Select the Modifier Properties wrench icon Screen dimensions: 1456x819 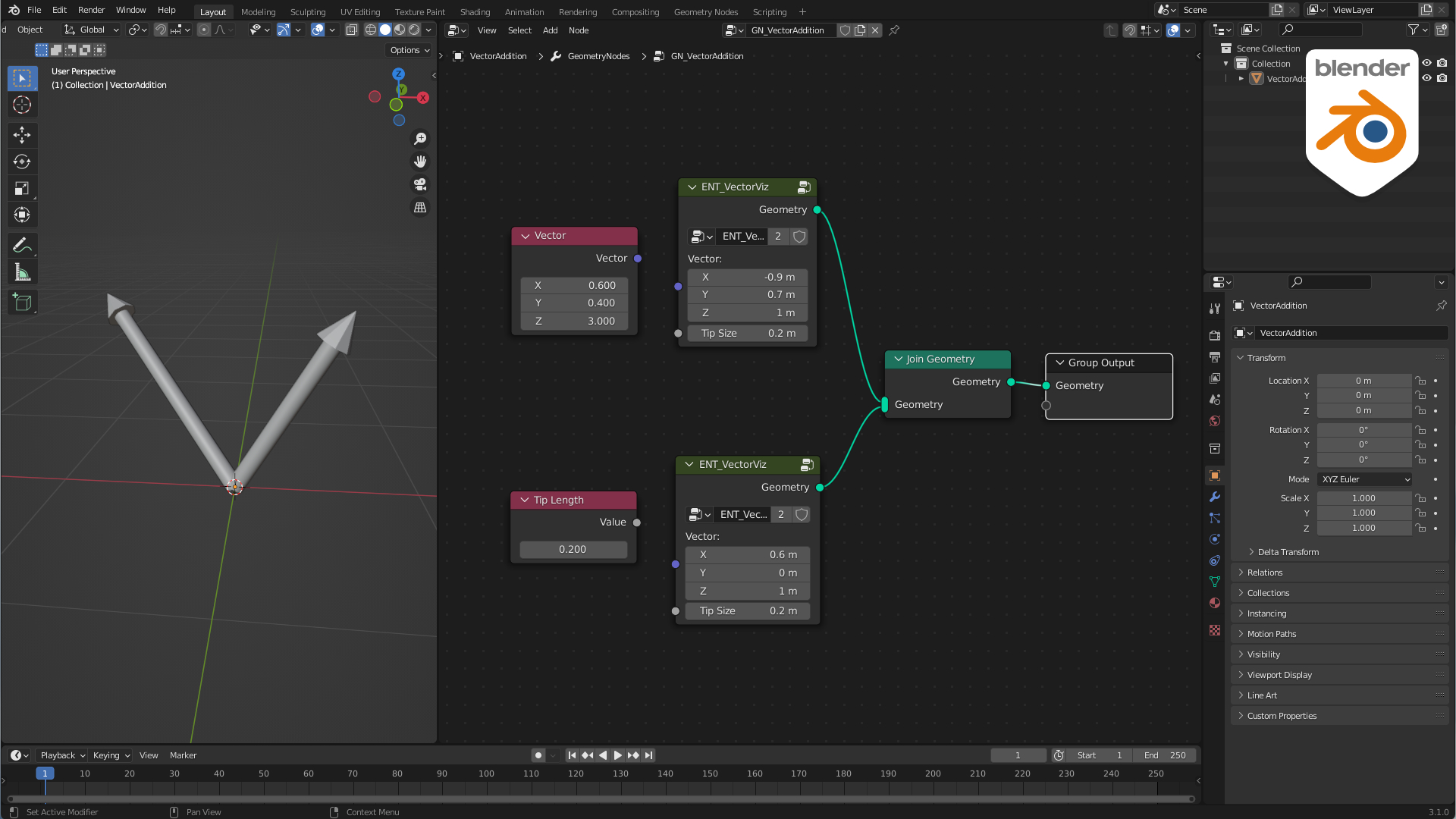click(1214, 497)
